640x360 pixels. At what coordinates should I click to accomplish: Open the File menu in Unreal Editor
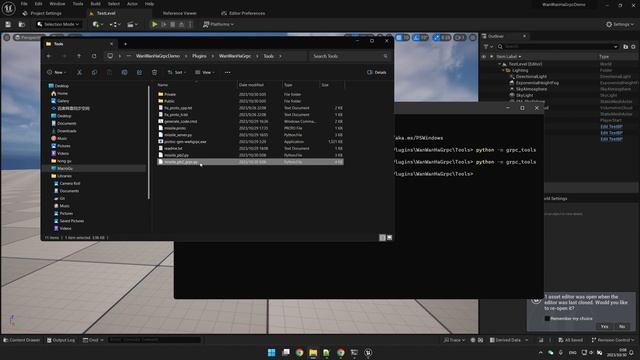point(24,4)
